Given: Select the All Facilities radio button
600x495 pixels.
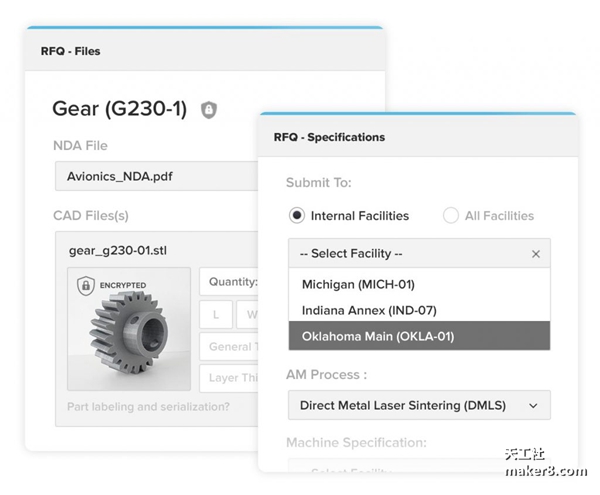Looking at the screenshot, I should click(451, 215).
